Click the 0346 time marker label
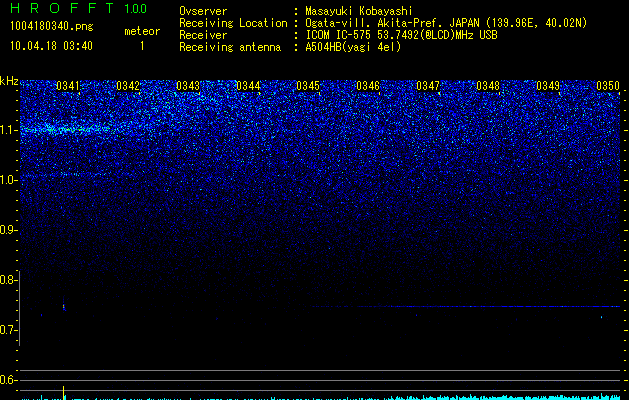This screenshot has height=400, width=629. [368, 86]
